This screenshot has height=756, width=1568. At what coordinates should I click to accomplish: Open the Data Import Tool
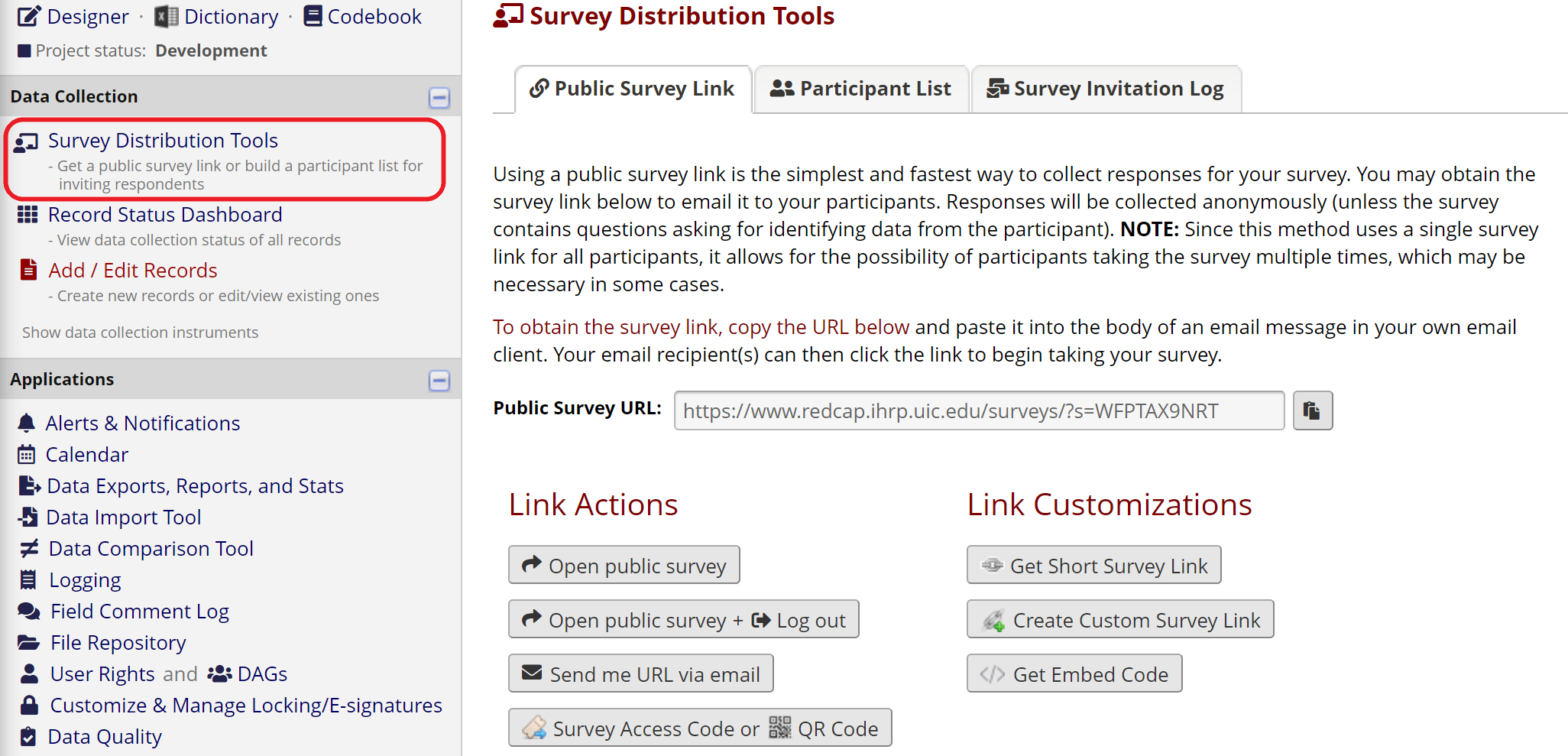click(123, 517)
